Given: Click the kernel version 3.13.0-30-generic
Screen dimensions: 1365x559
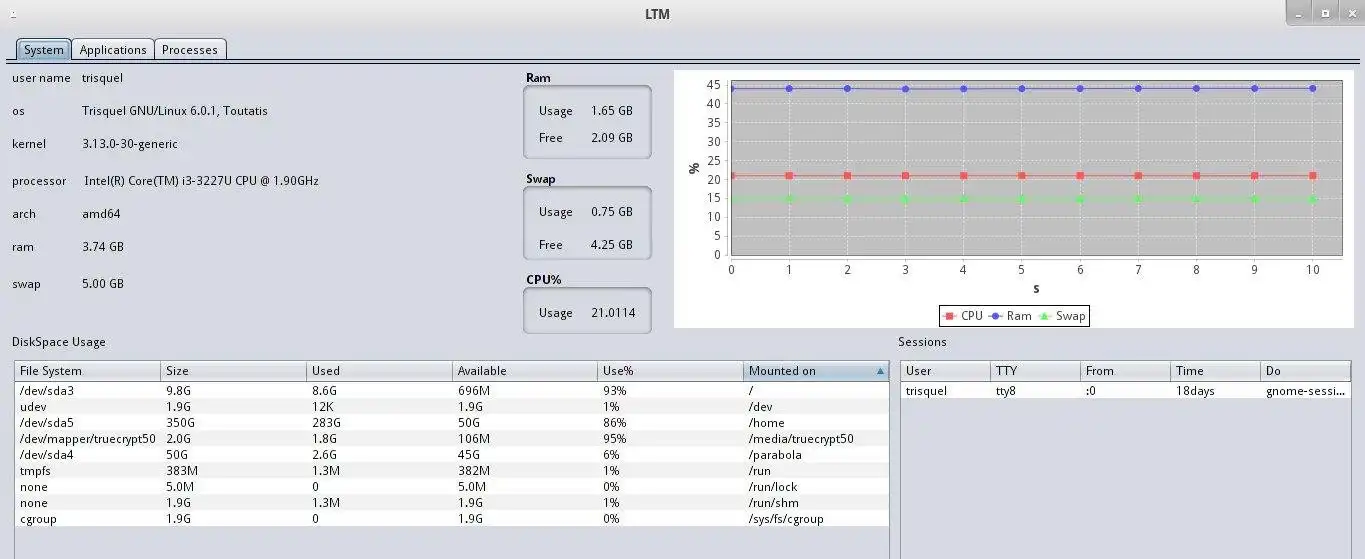Looking at the screenshot, I should pyautogui.click(x=130, y=144).
